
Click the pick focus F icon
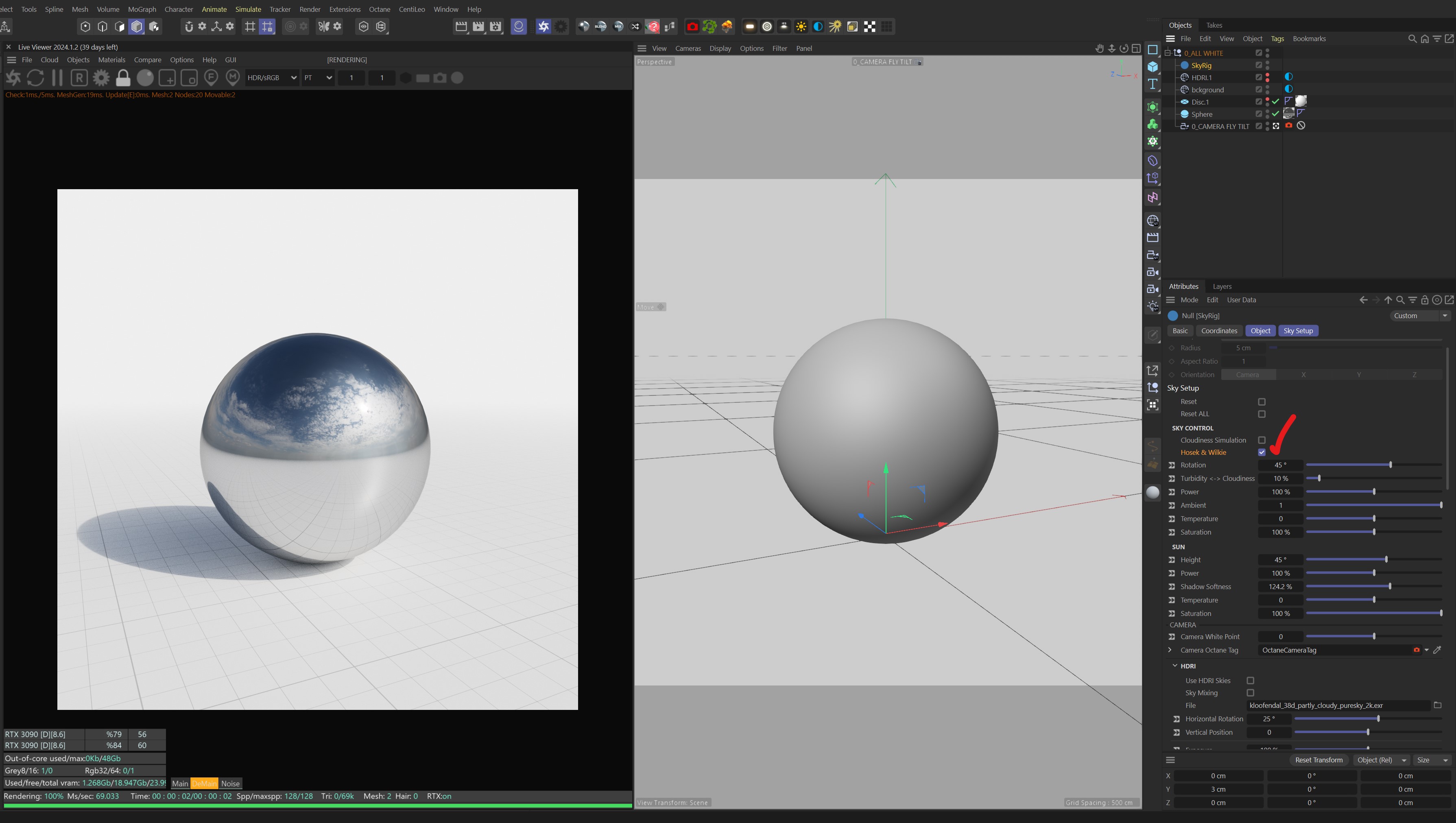(x=211, y=77)
